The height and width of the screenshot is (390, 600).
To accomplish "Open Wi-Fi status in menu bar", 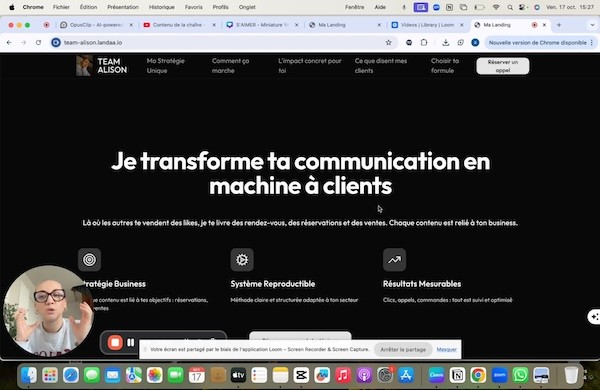I will 496,7.
